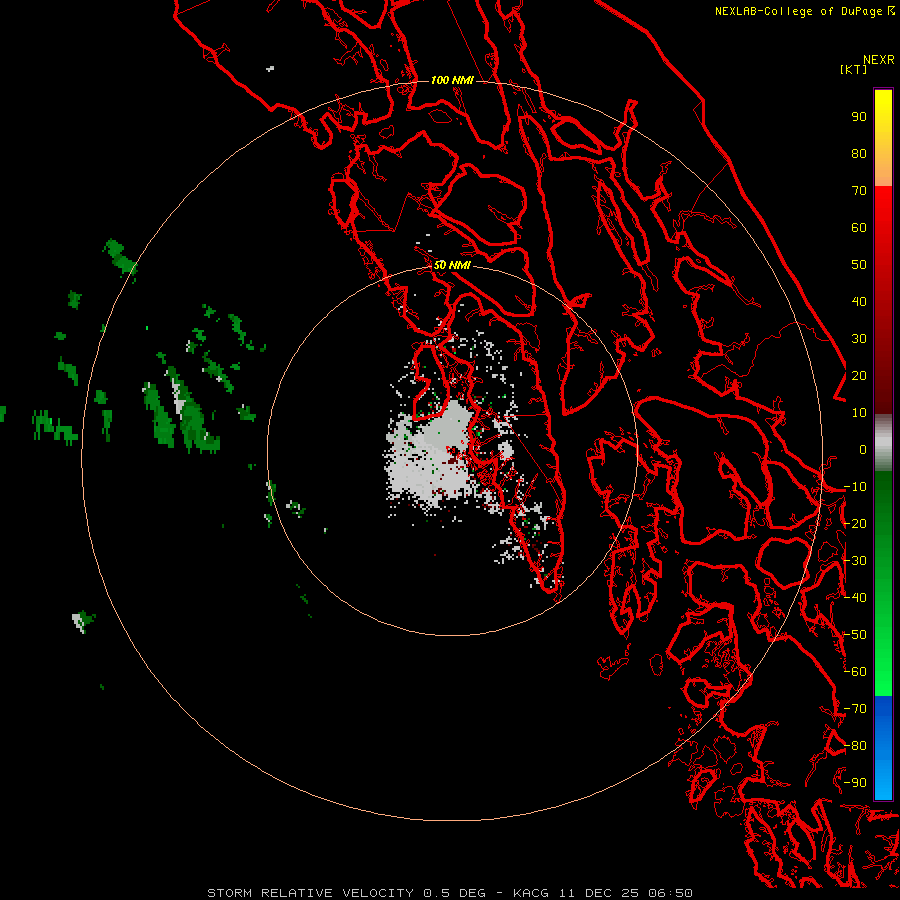Click the -10 value on the velocity scale
Image resolution: width=900 pixels, height=900 pixels.
coord(855,487)
